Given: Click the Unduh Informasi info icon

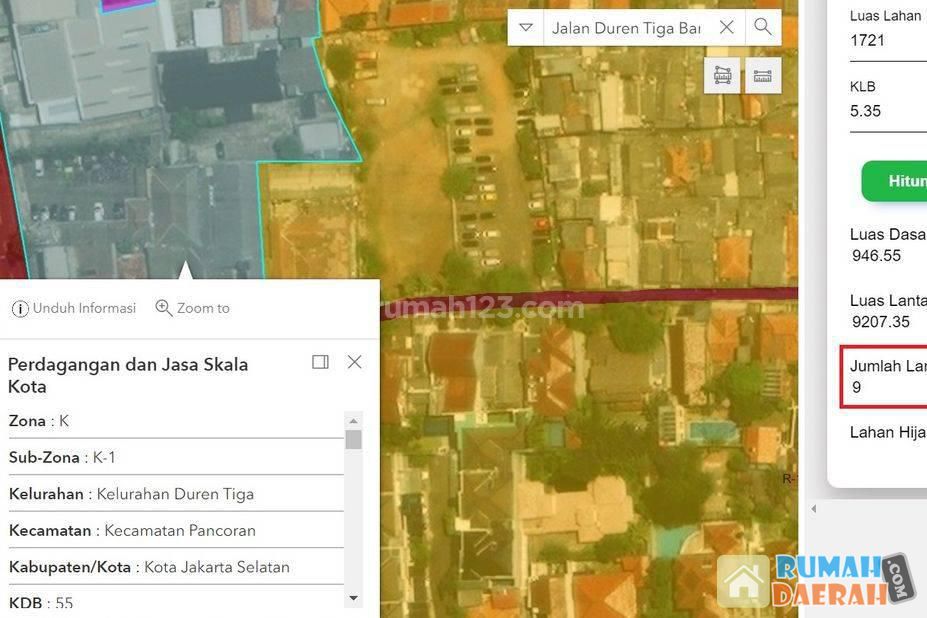Looking at the screenshot, I should point(20,308).
